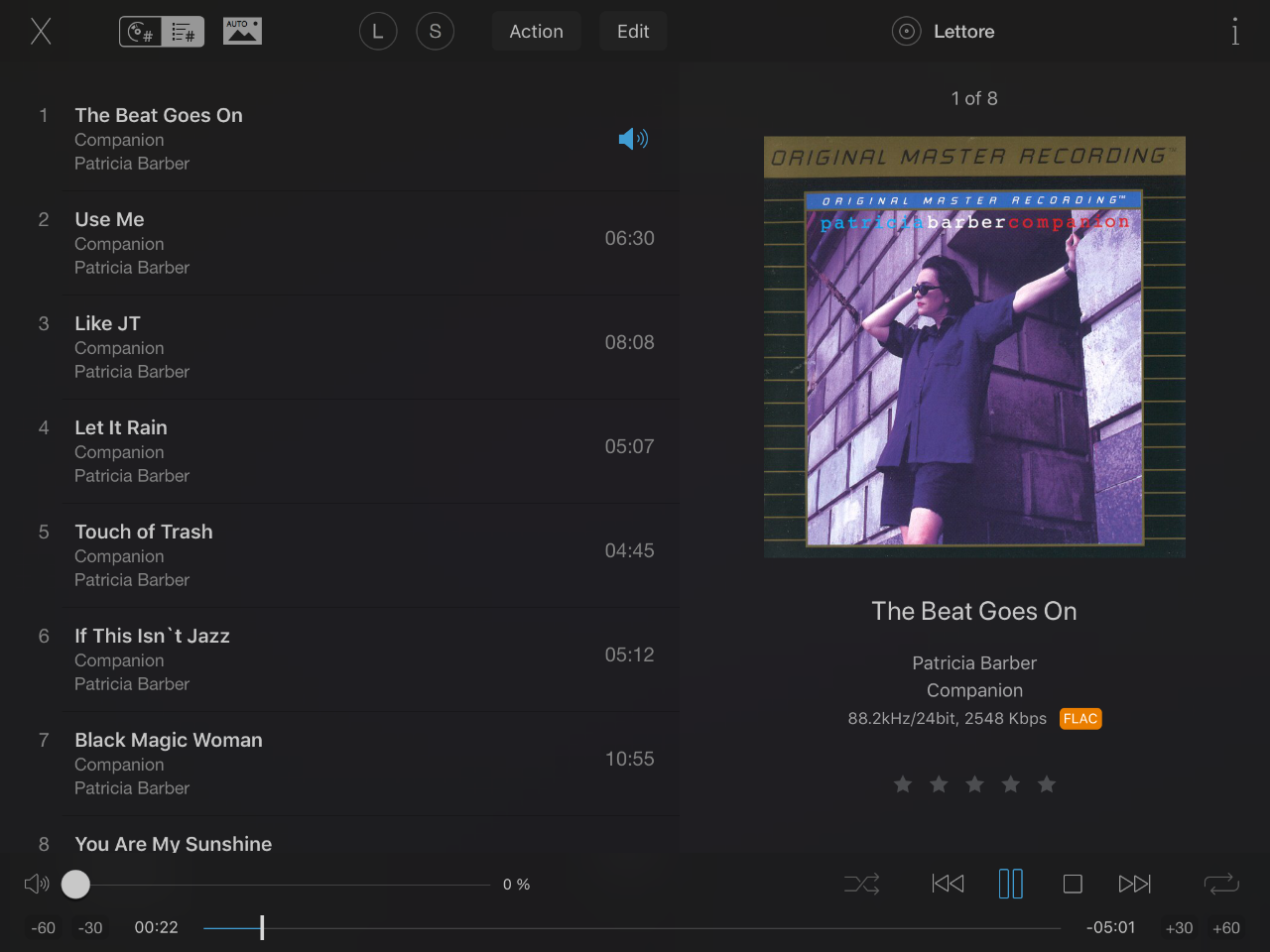Click the Companion album name under artwork
The height and width of the screenshot is (952, 1270).
pos(974,690)
